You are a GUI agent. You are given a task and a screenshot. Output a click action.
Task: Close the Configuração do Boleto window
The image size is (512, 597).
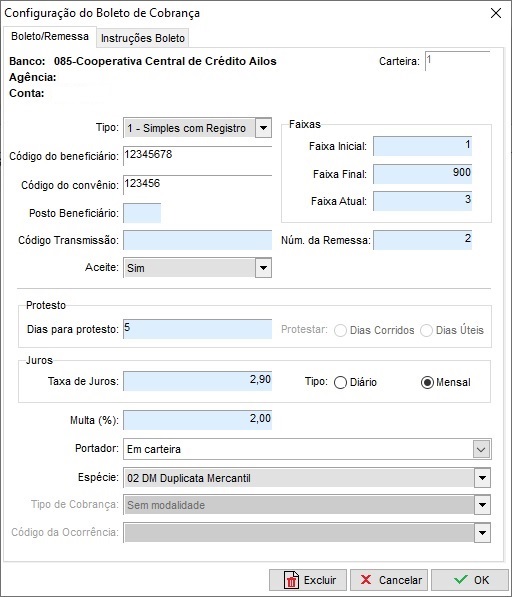pos(496,13)
